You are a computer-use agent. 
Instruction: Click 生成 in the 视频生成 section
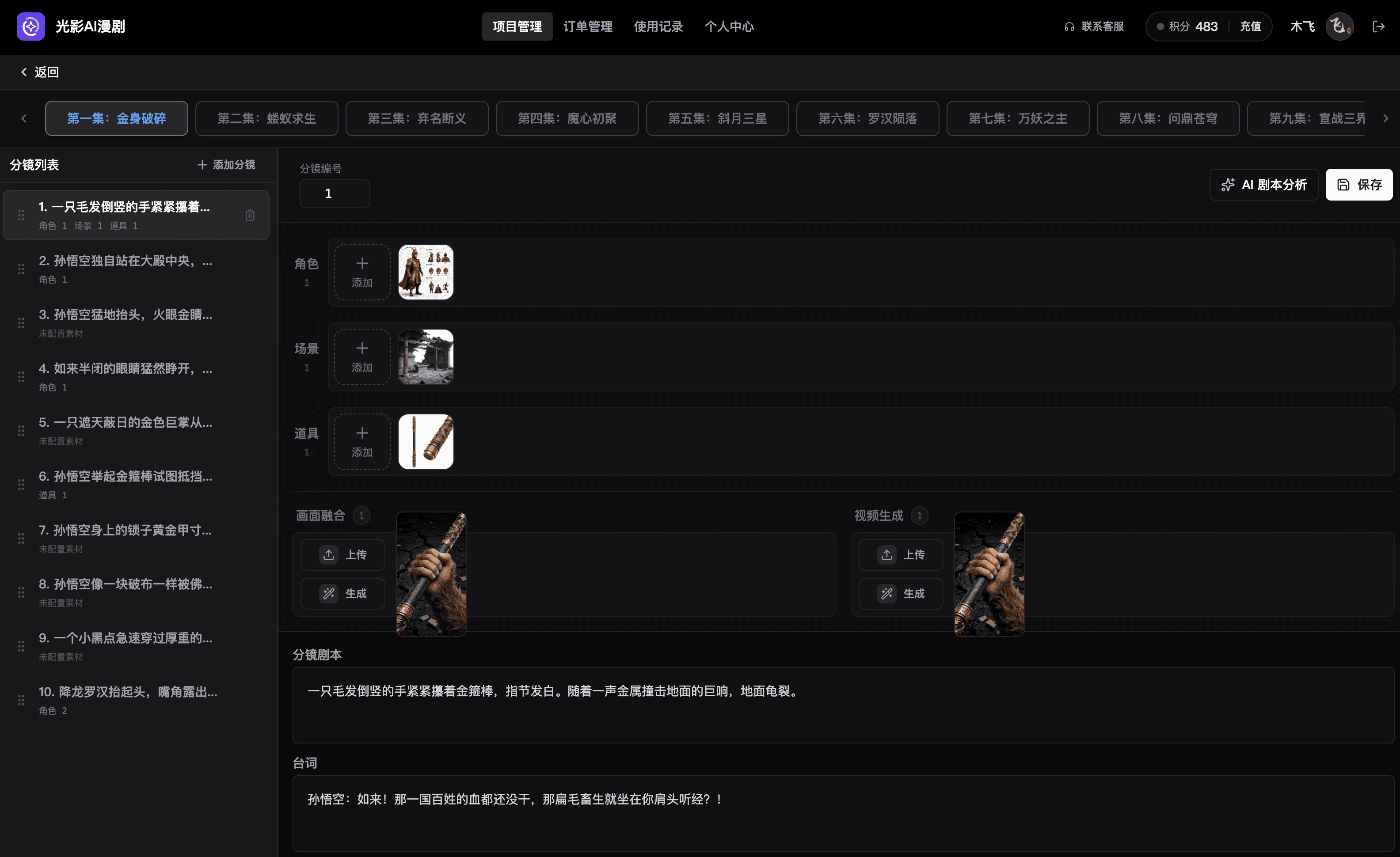click(x=901, y=593)
